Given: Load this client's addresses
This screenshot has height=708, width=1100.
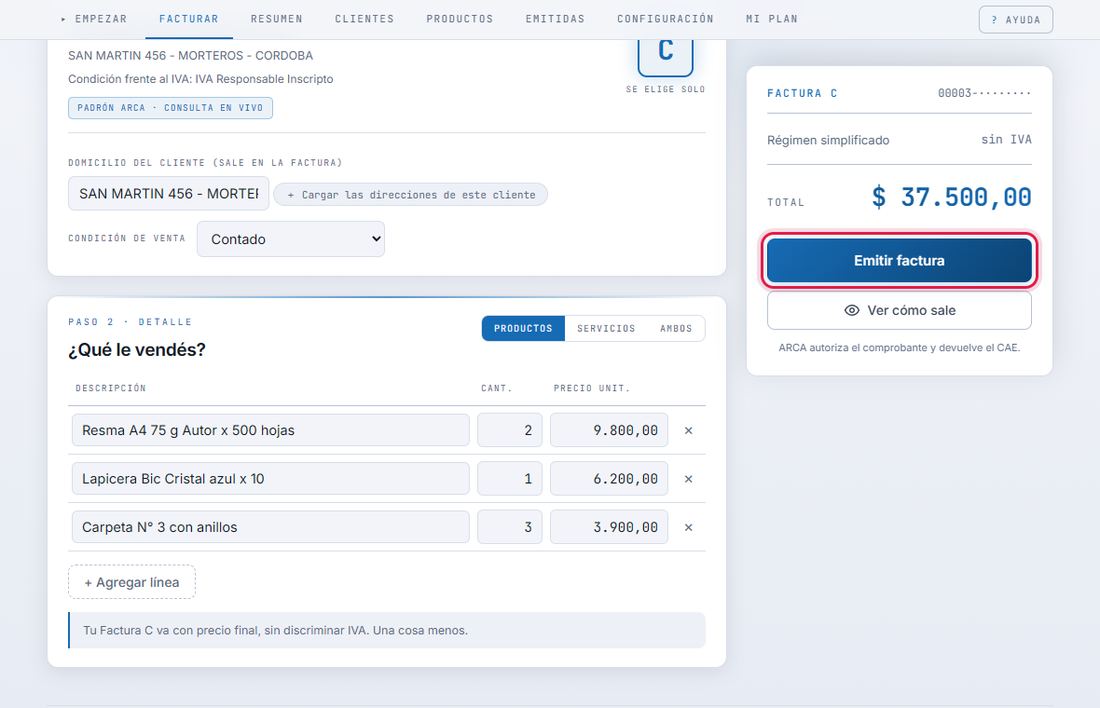Looking at the screenshot, I should (x=410, y=194).
